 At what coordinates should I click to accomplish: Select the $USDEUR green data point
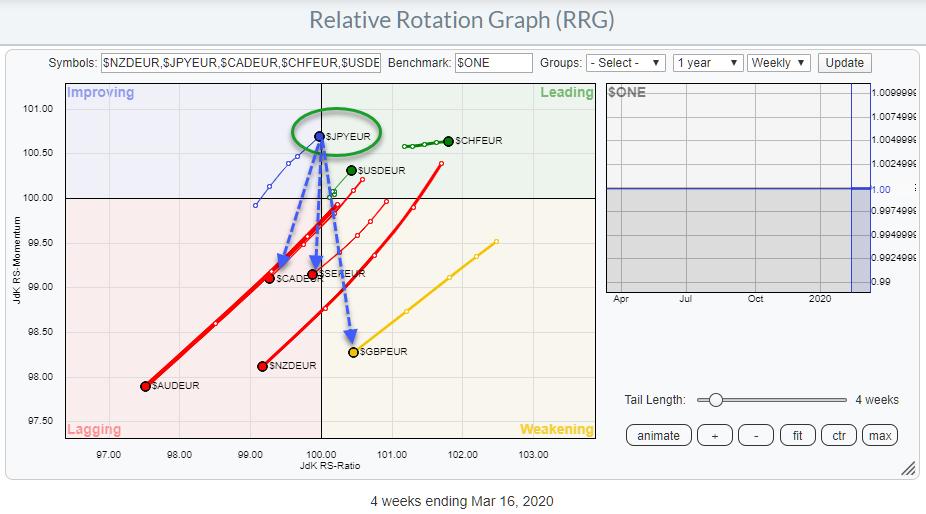[351, 170]
